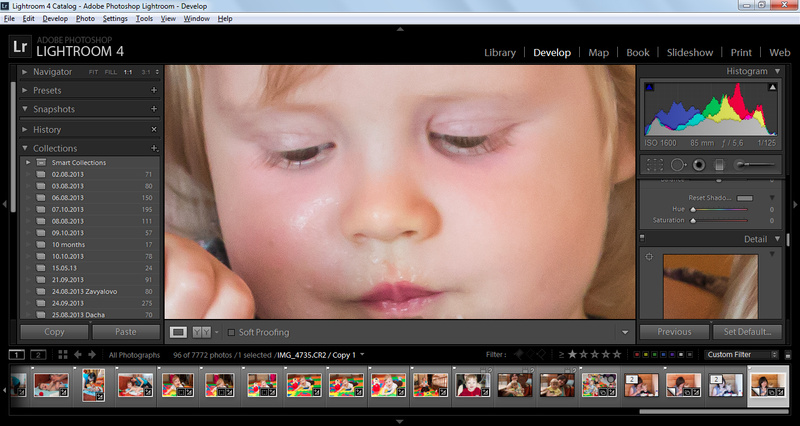Viewport: 800px width, 426px height.
Task: Select the Crop Overlay tool
Action: (x=655, y=164)
